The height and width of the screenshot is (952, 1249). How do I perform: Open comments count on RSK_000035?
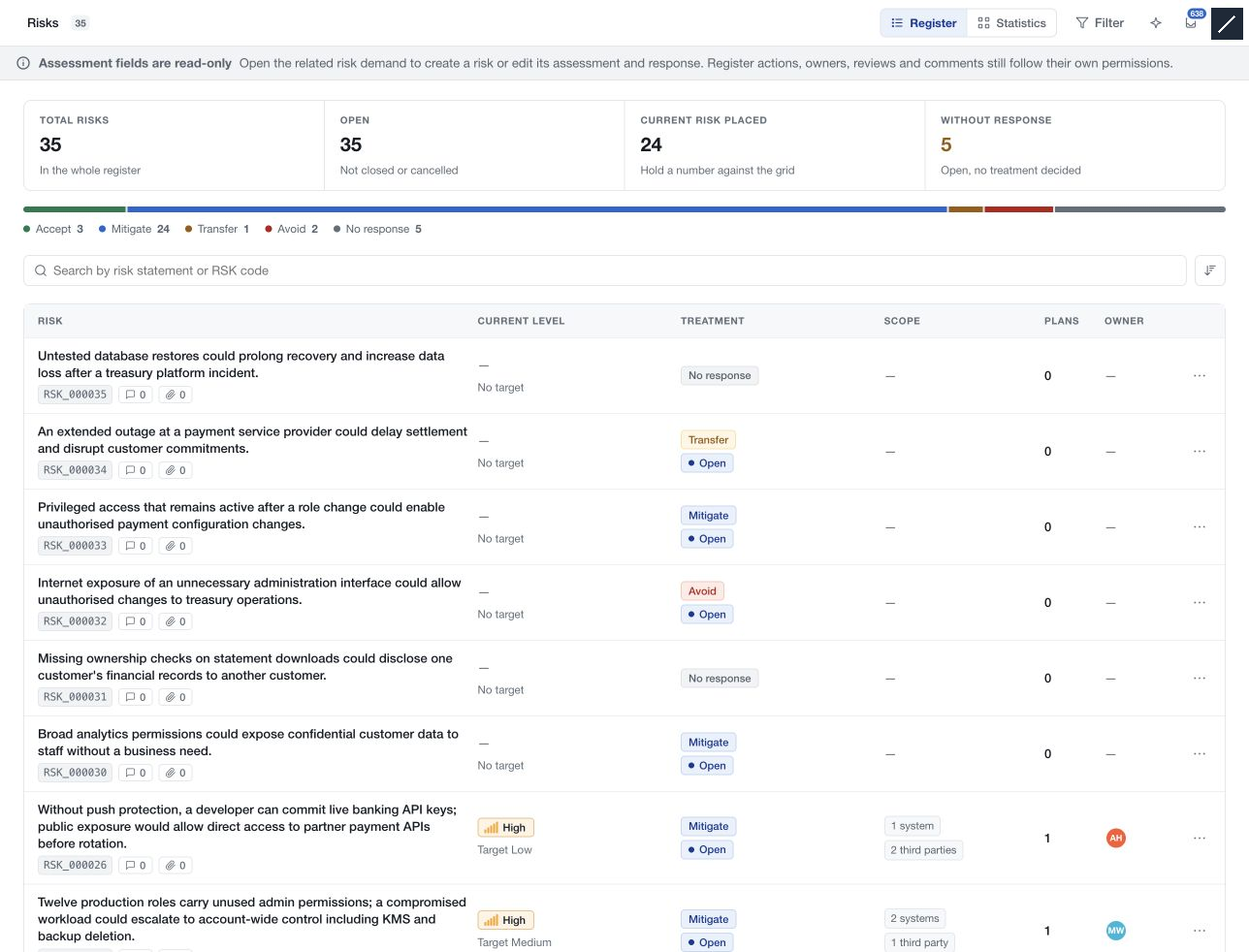136,395
